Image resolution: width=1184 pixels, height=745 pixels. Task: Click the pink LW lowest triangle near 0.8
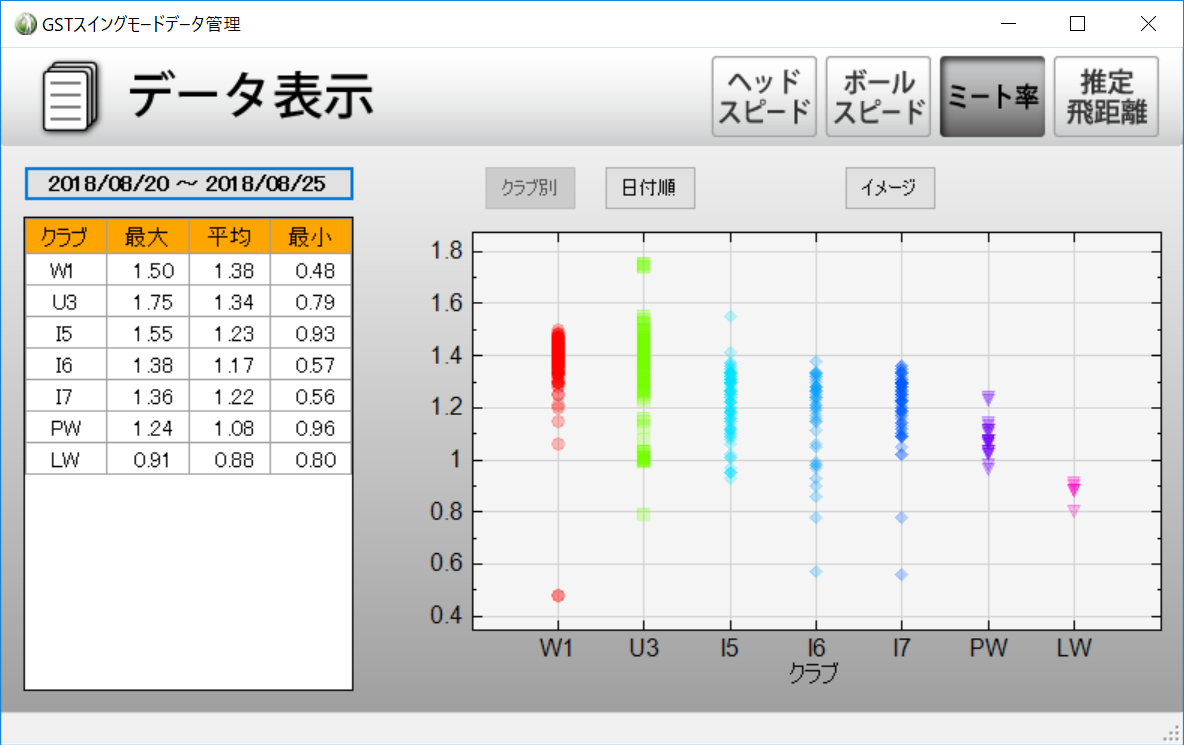coord(1074,511)
